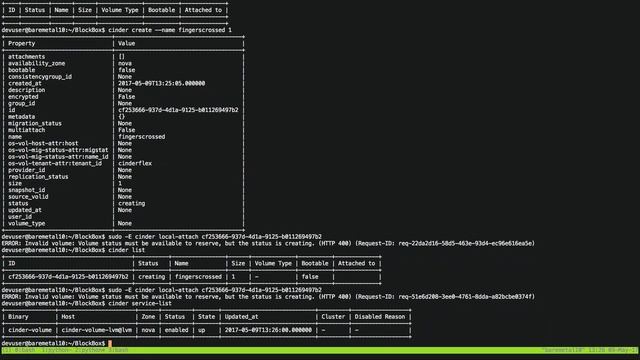Select false in the cinder list Bootable column

[310, 277]
